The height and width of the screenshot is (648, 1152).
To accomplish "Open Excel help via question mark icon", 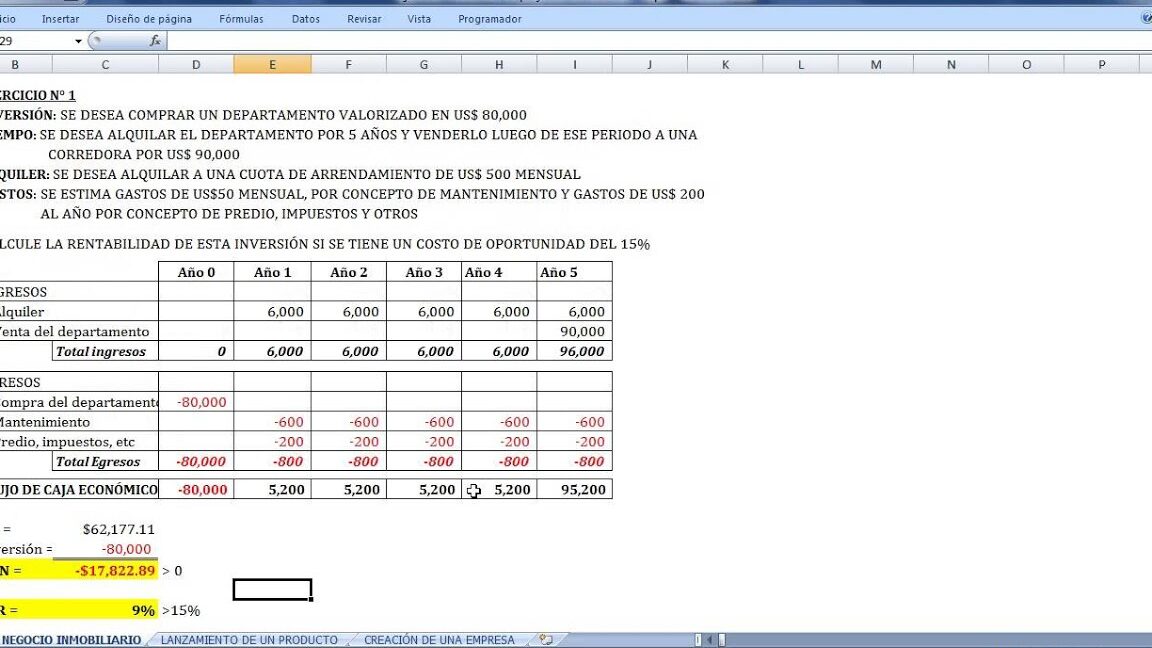I will (1146, 18).
